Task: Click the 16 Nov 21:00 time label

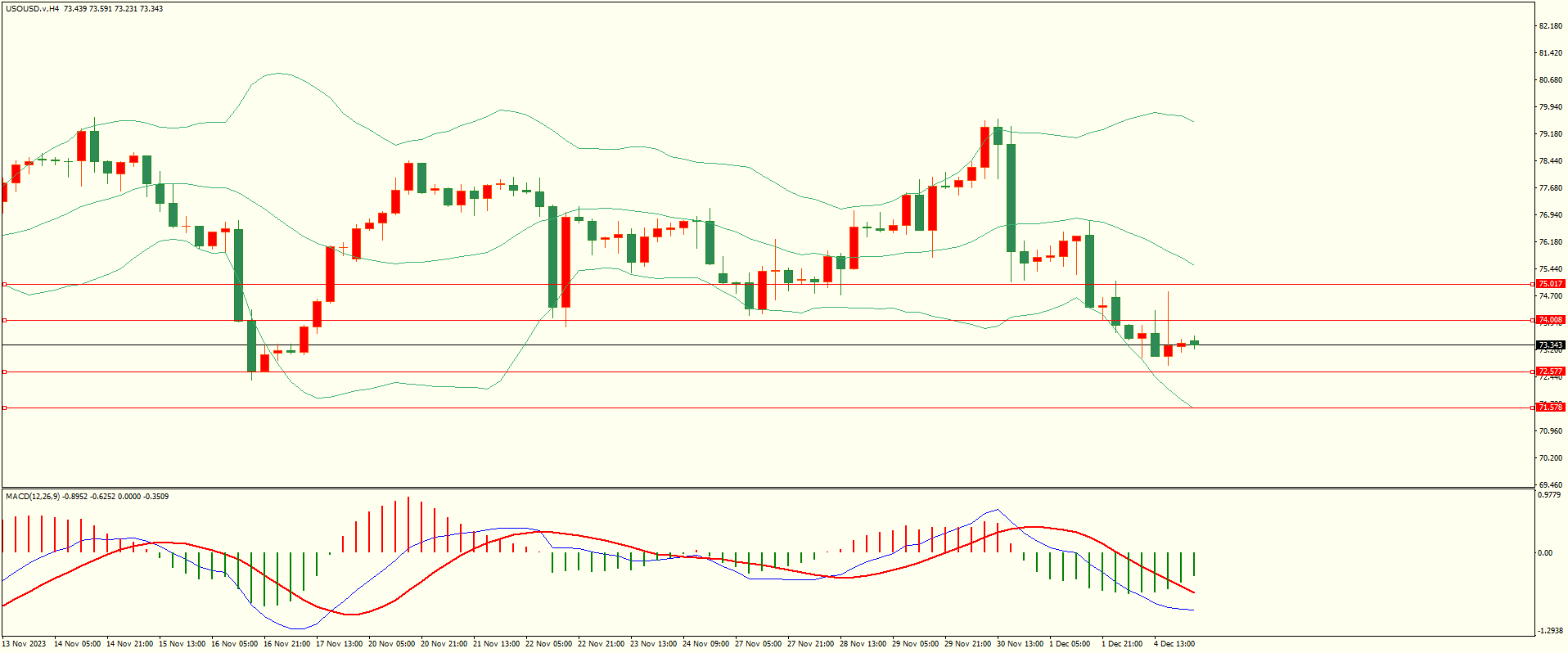Action: tap(286, 644)
